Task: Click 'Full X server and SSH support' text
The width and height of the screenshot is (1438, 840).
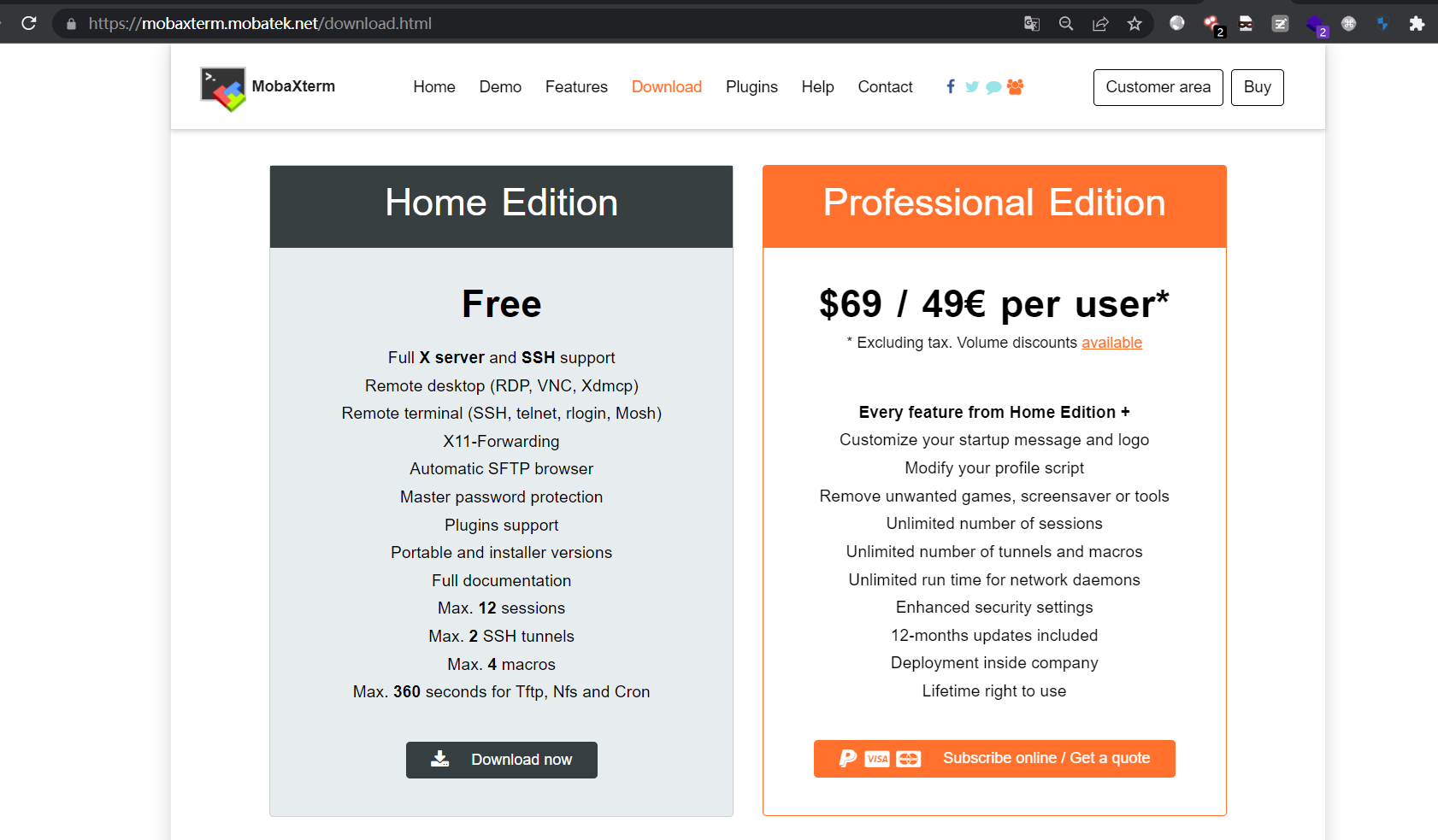Action: [502, 358]
